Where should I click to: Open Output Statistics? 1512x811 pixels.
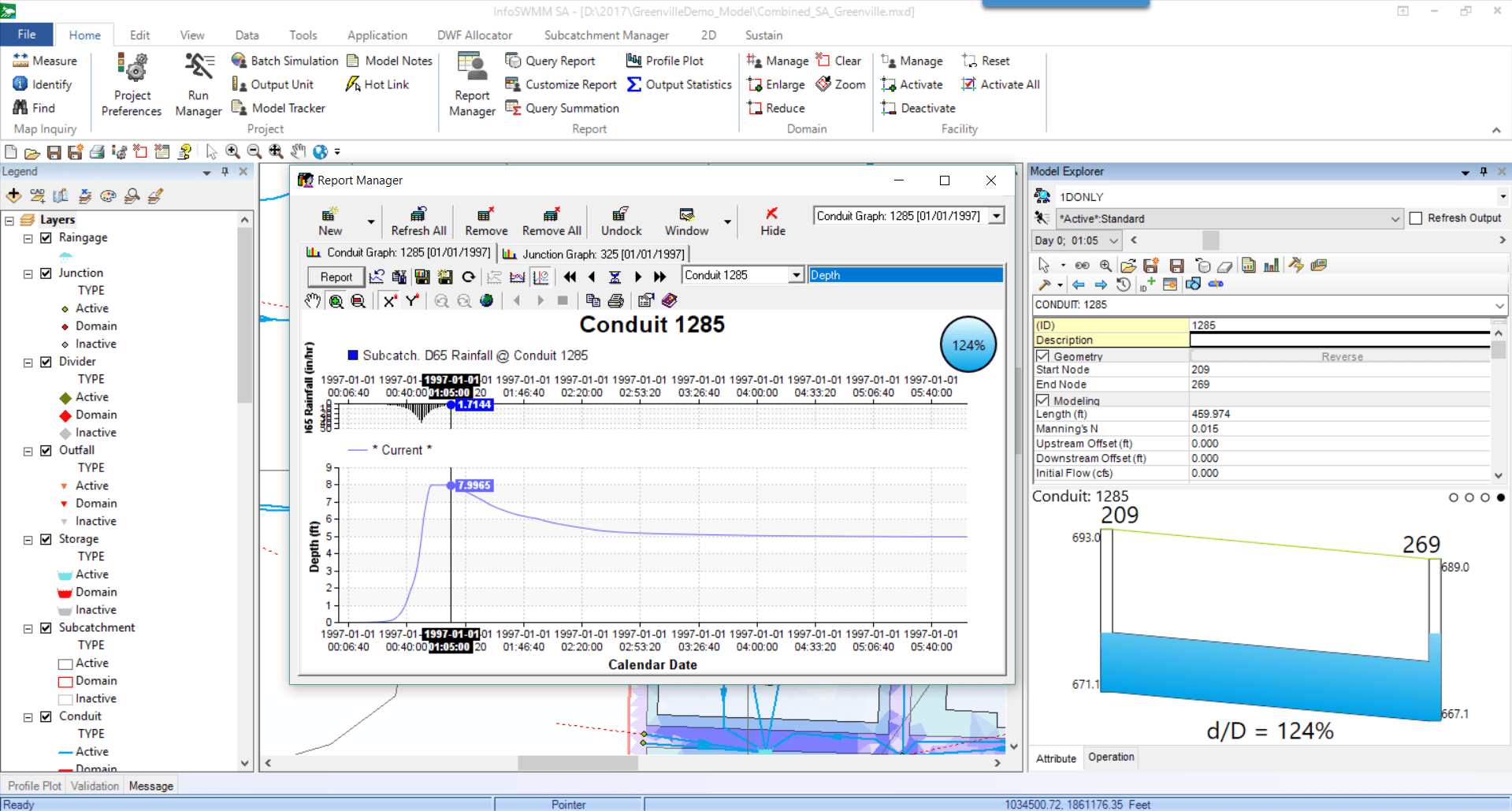679,84
